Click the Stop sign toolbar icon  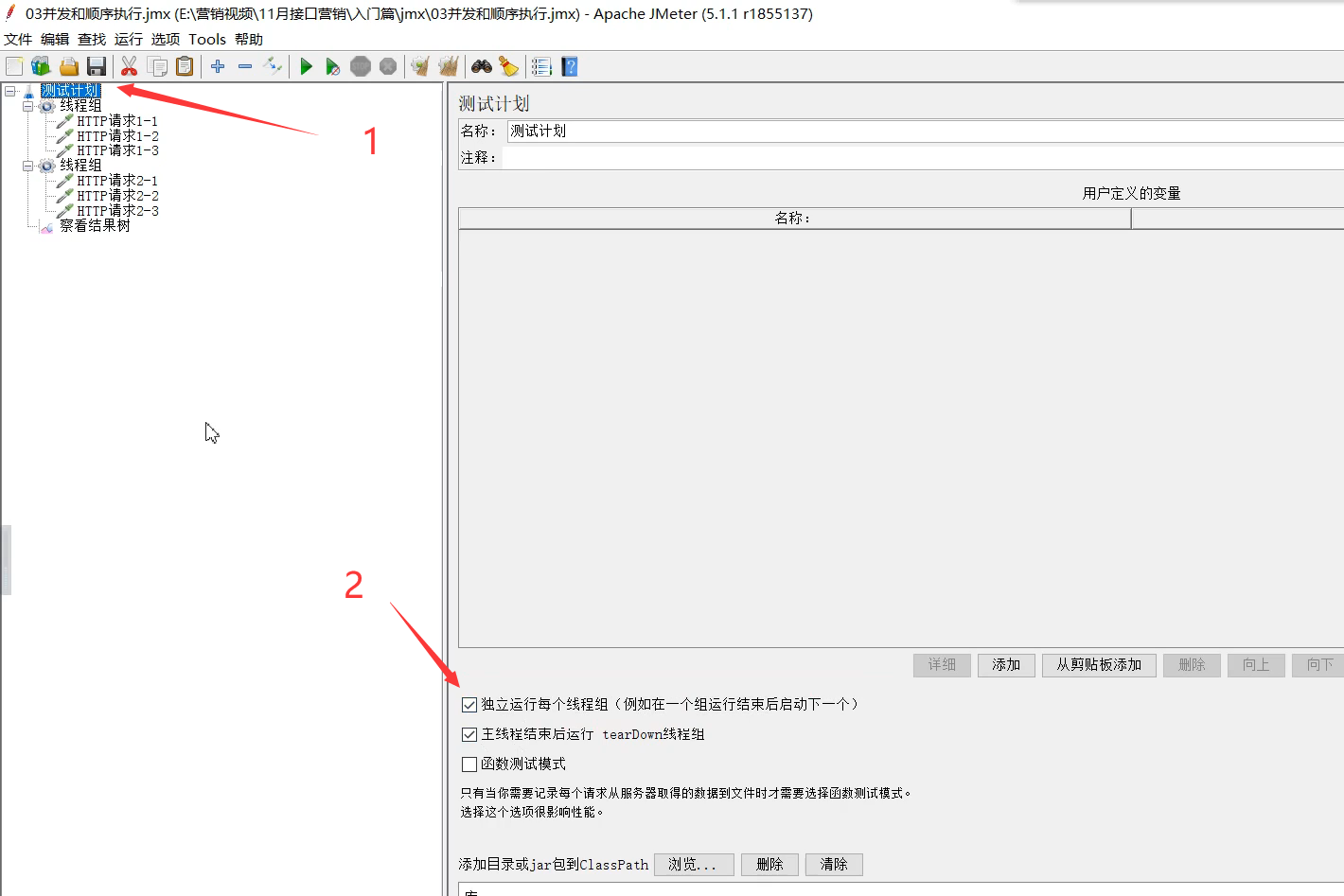click(361, 66)
